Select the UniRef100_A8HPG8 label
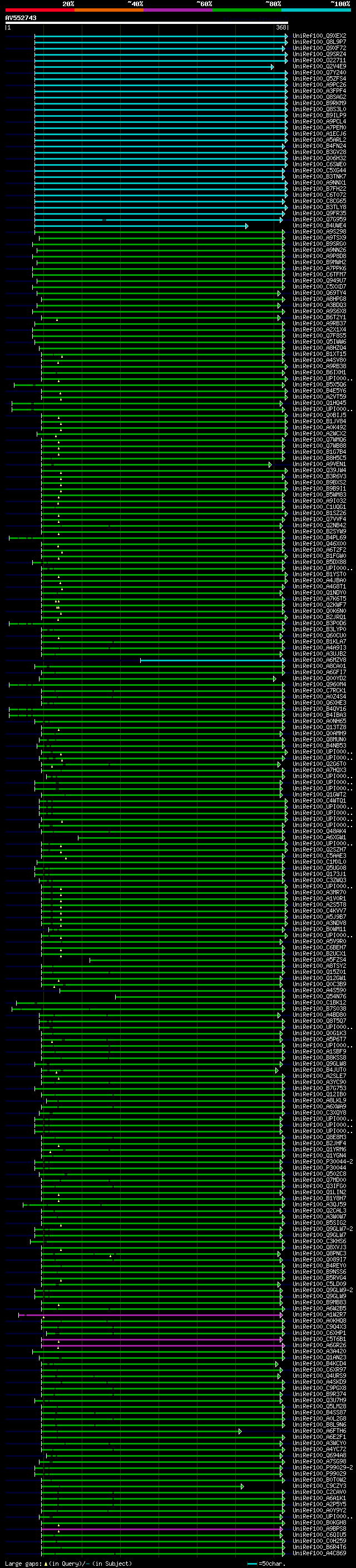Viewport: 356px width, 1568px height. [x=319, y=299]
